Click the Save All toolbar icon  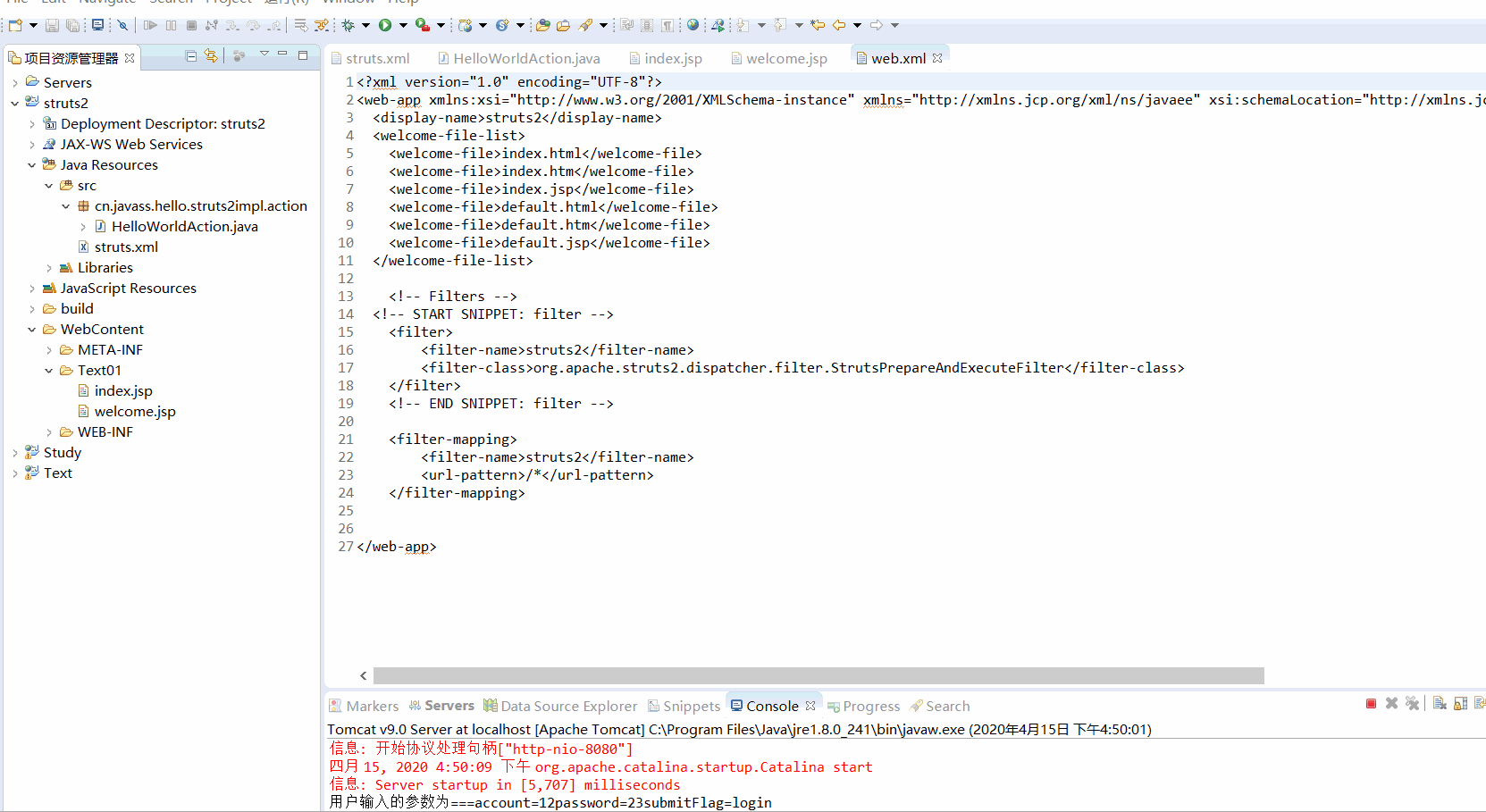[x=72, y=25]
